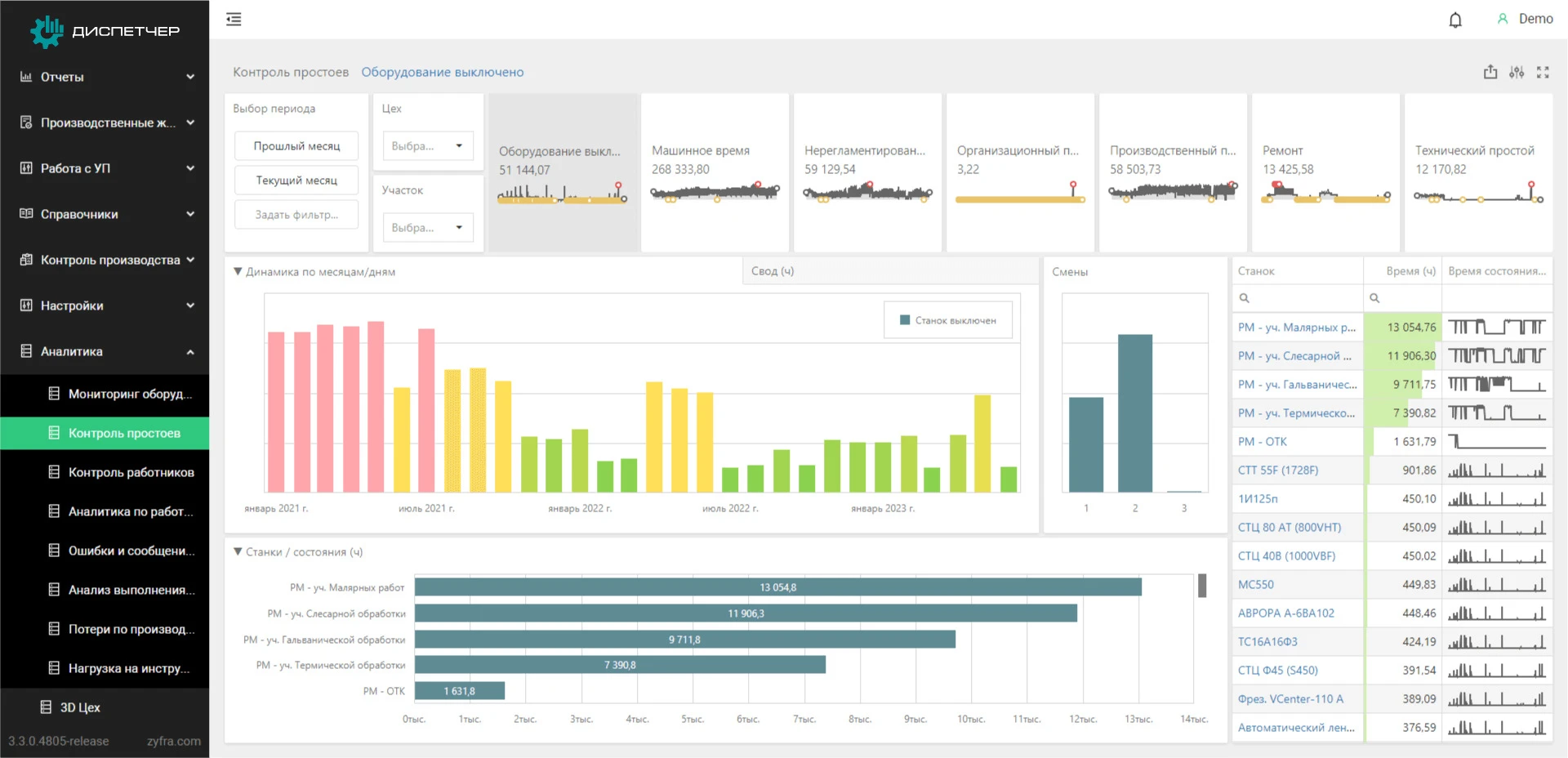Toggle the Станок выключен legend series
Image resolution: width=1568 pixels, height=758 pixels.
click(947, 320)
